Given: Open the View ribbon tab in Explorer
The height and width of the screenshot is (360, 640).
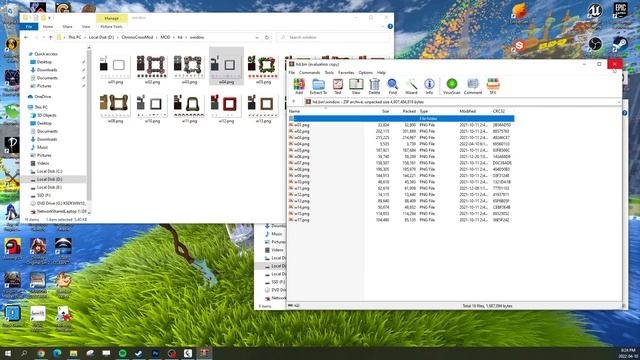Looking at the screenshot, I should coord(86,27).
